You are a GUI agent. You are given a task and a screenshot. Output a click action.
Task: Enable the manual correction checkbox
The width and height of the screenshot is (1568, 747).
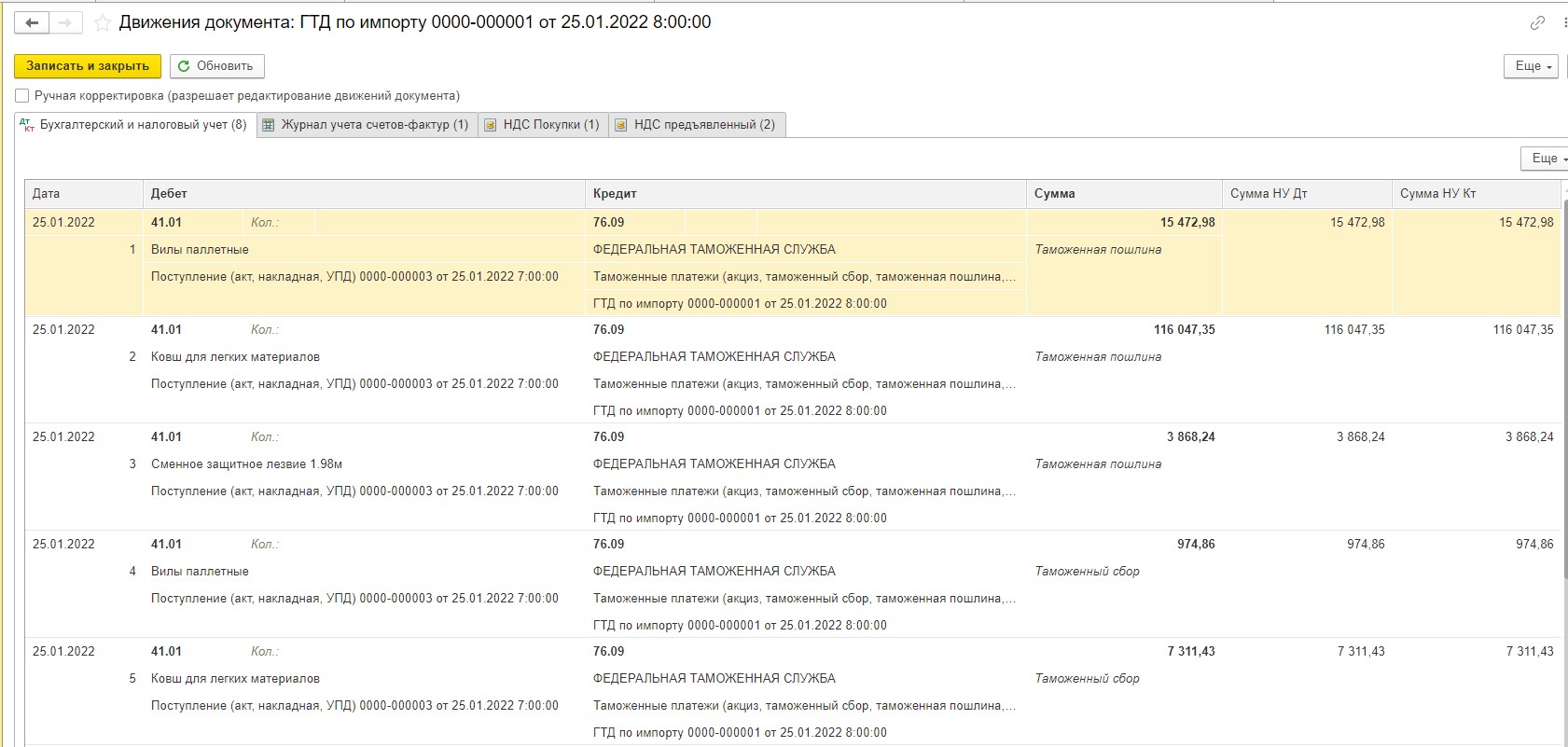tap(22, 96)
